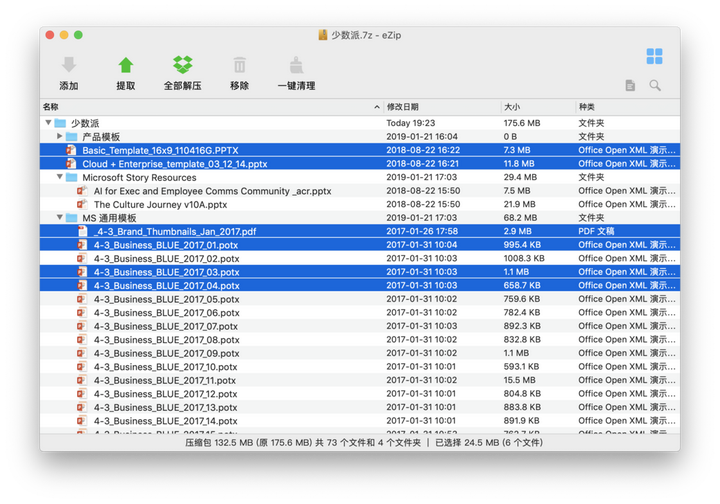Click window title 少数派.7z - eZip
720x504 pixels.
point(366,35)
